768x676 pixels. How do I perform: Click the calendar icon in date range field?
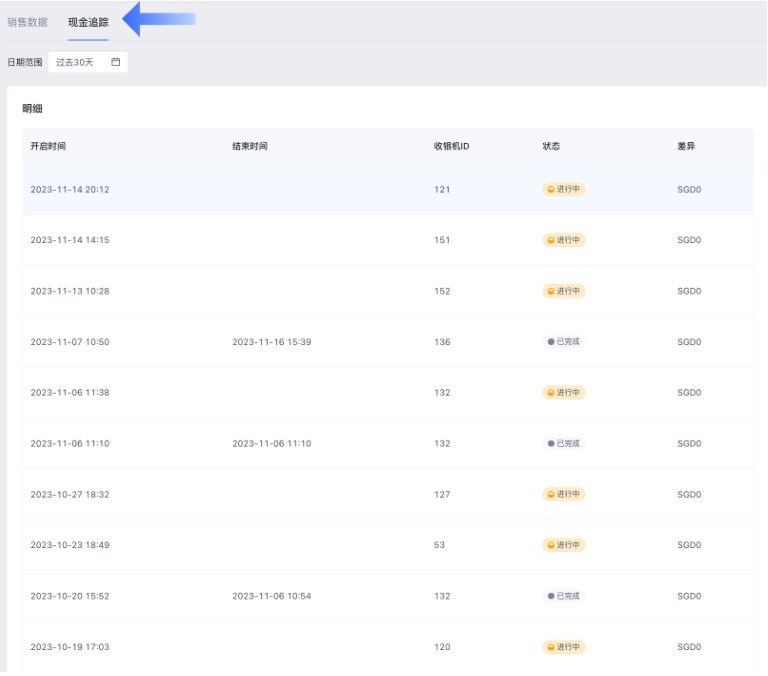(x=116, y=62)
